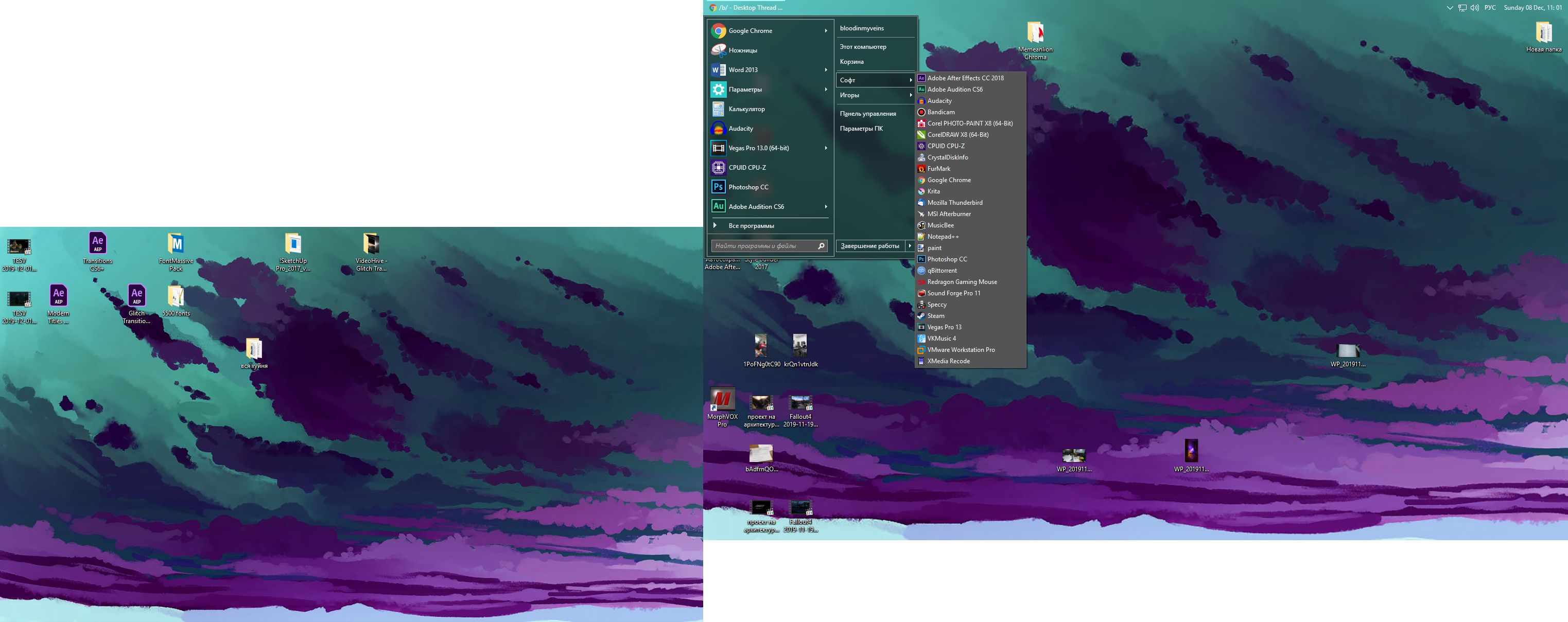Expand Word 2013 recent files arrow
1568x622 pixels.
pos(826,69)
